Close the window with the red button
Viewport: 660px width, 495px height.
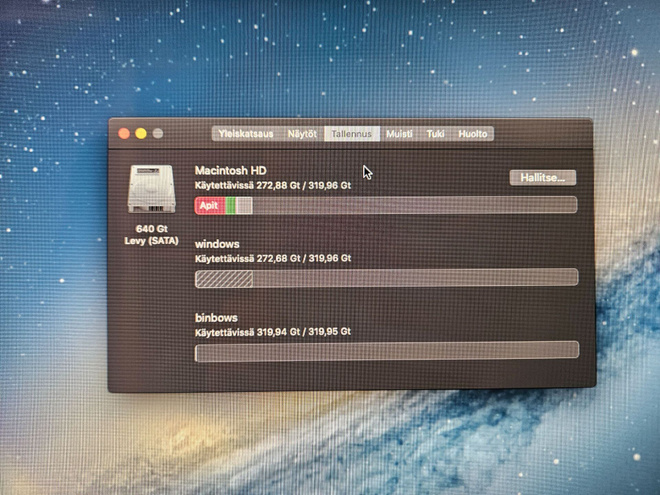pos(124,134)
